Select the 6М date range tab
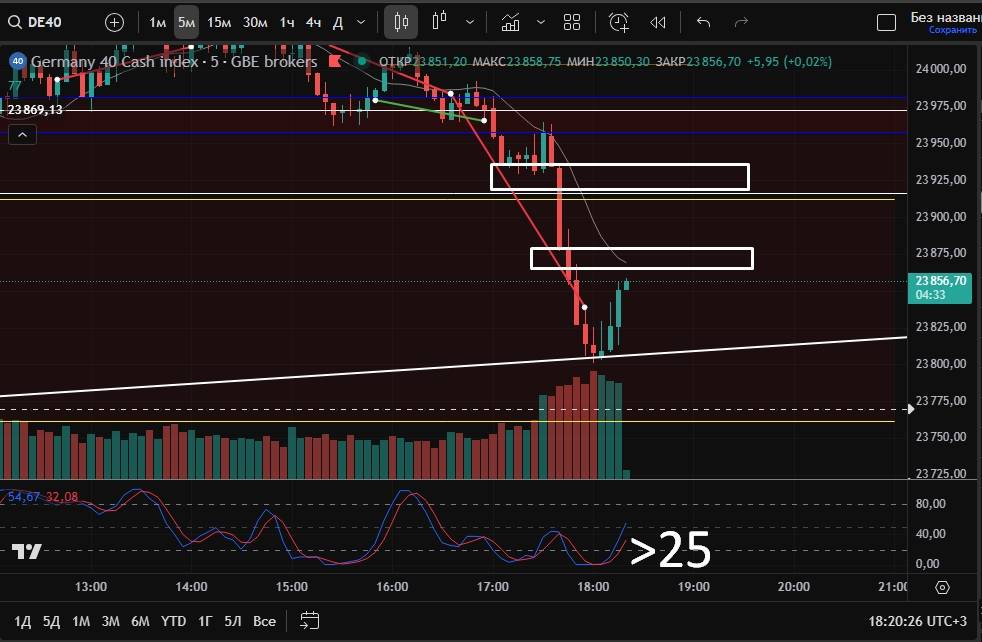 click(x=140, y=621)
